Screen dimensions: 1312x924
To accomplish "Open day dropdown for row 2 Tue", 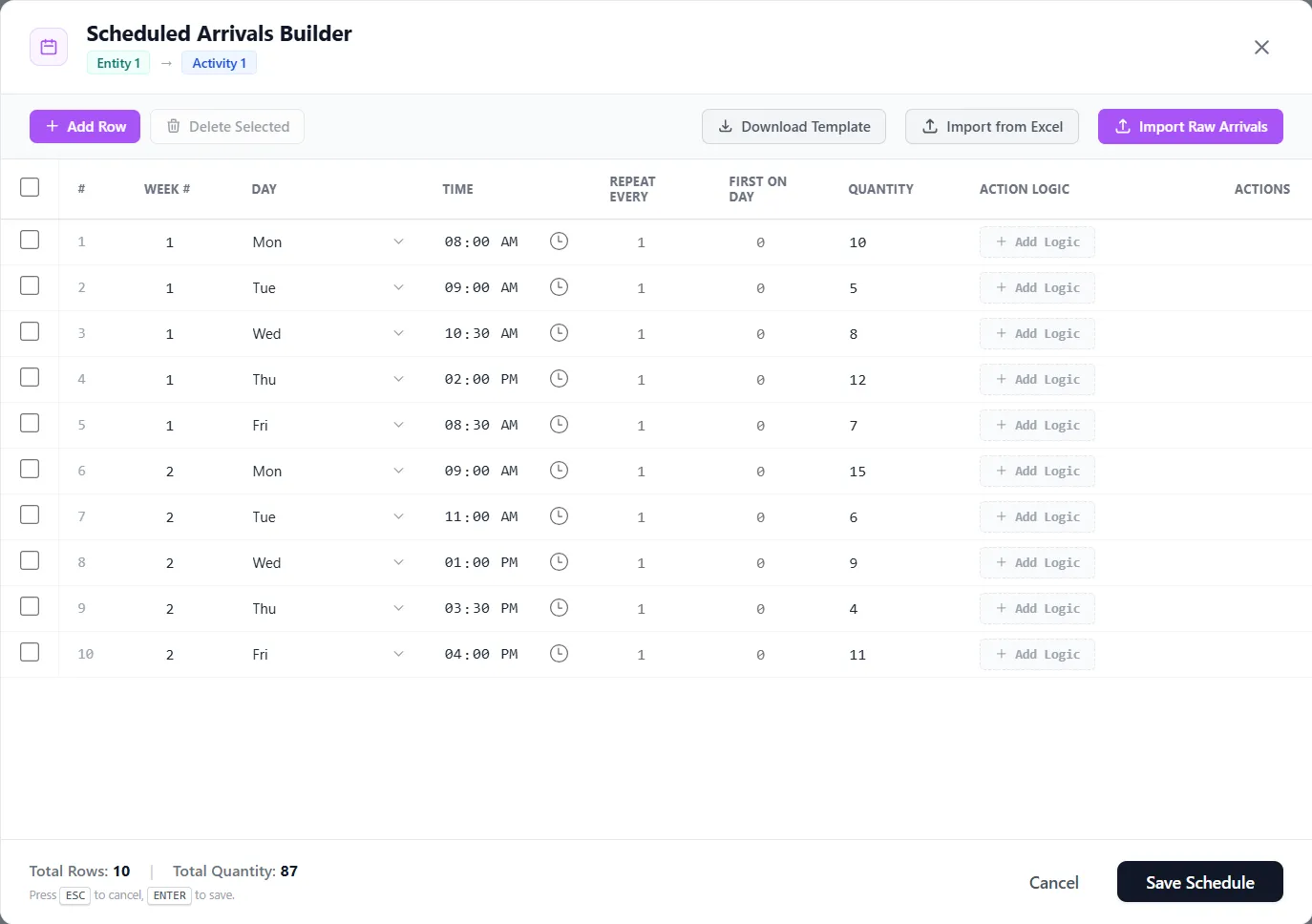I will 328,288.
